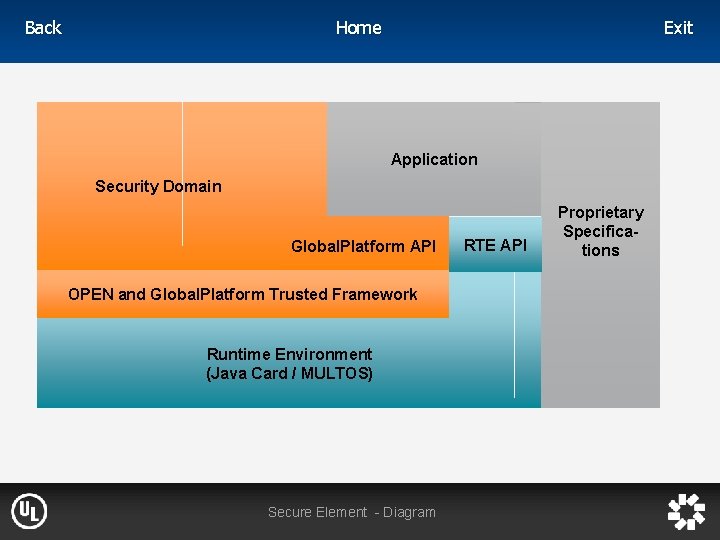The height and width of the screenshot is (540, 720).
Task: Open the Home screen
Action: 359,28
